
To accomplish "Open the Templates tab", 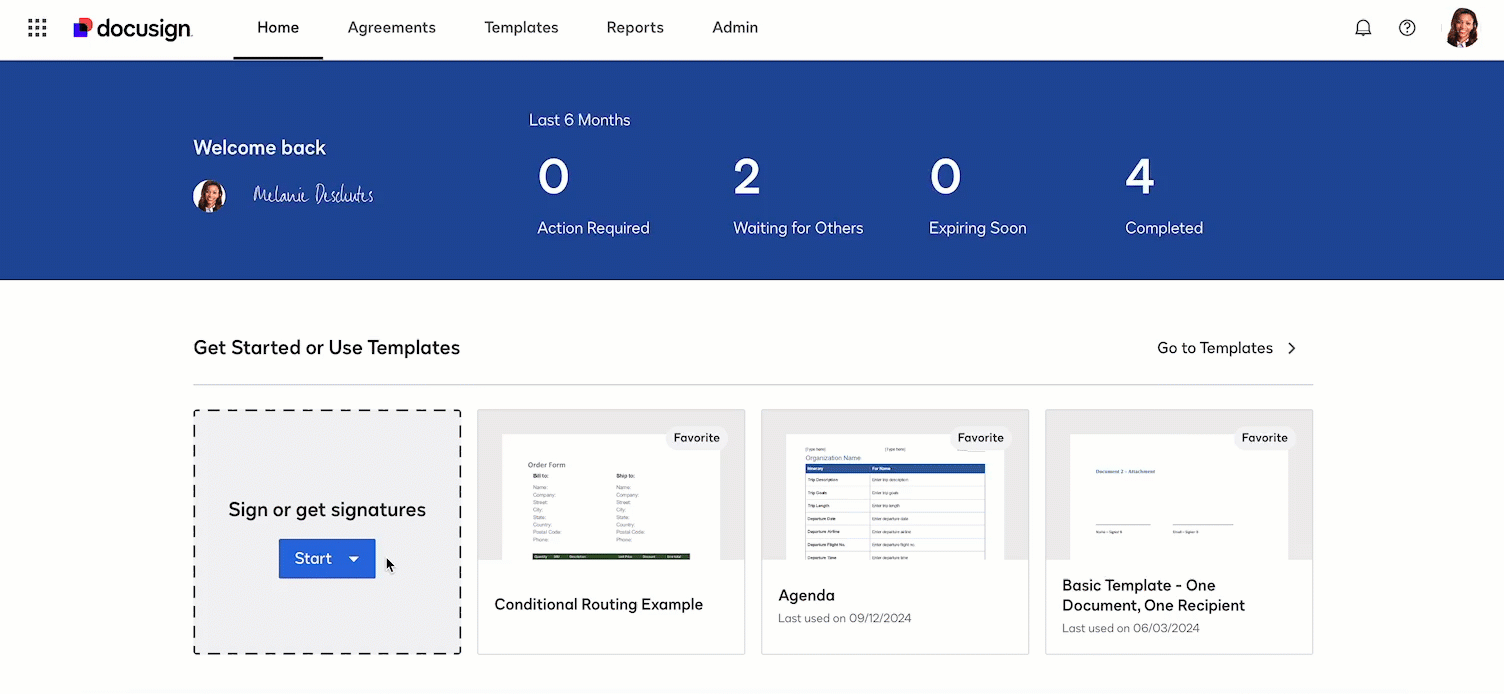I will click(x=521, y=28).
